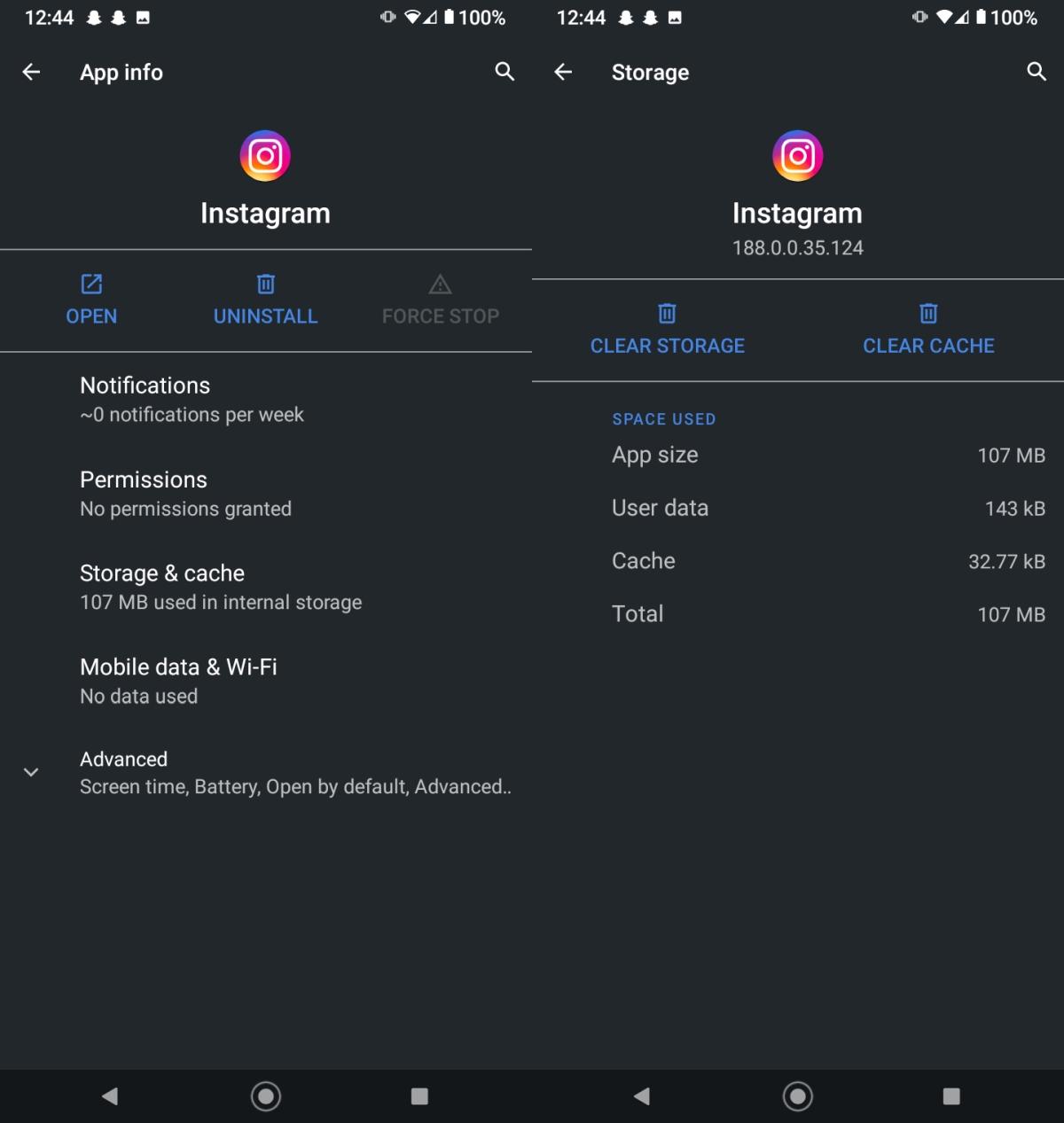The width and height of the screenshot is (1064, 1123).
Task: Expand the Advanced section
Action: pos(266,773)
